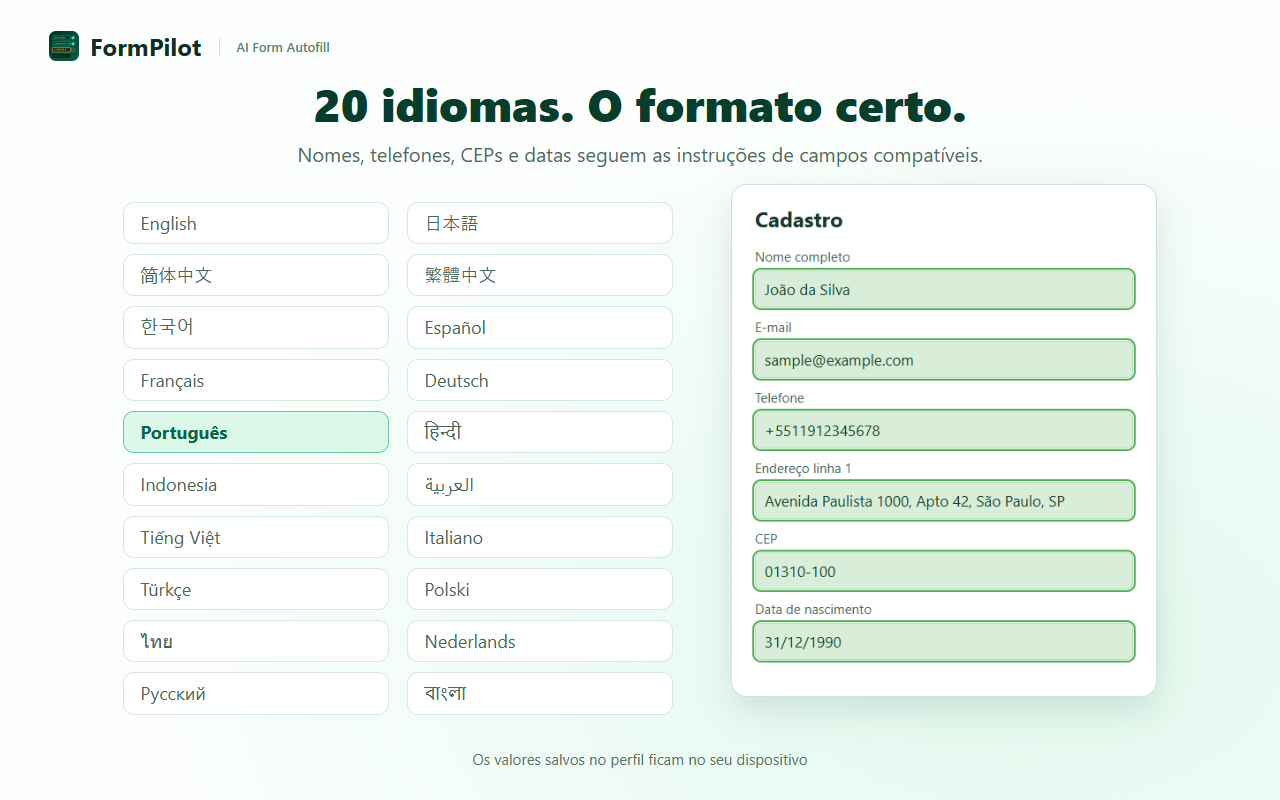Click the Nome completo input field

click(944, 289)
